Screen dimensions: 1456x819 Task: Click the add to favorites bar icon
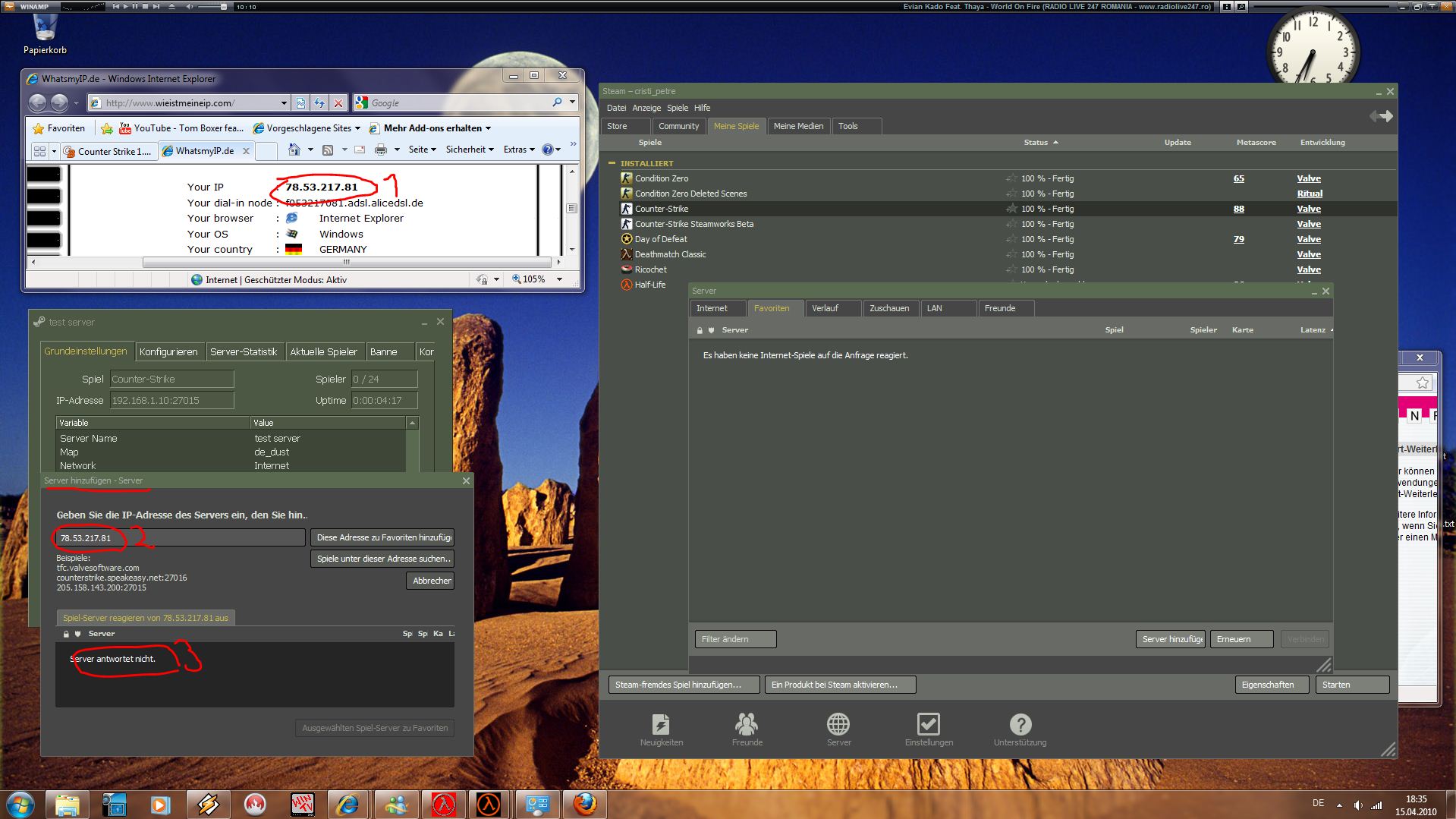[107, 128]
